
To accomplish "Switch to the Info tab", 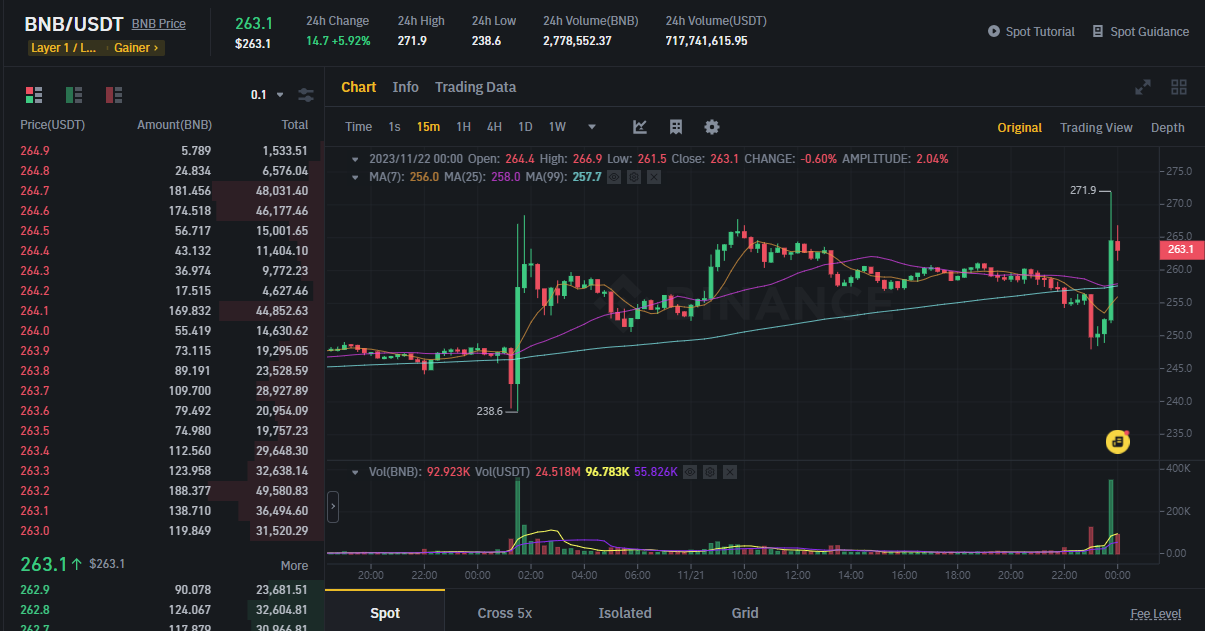I will (x=405, y=87).
